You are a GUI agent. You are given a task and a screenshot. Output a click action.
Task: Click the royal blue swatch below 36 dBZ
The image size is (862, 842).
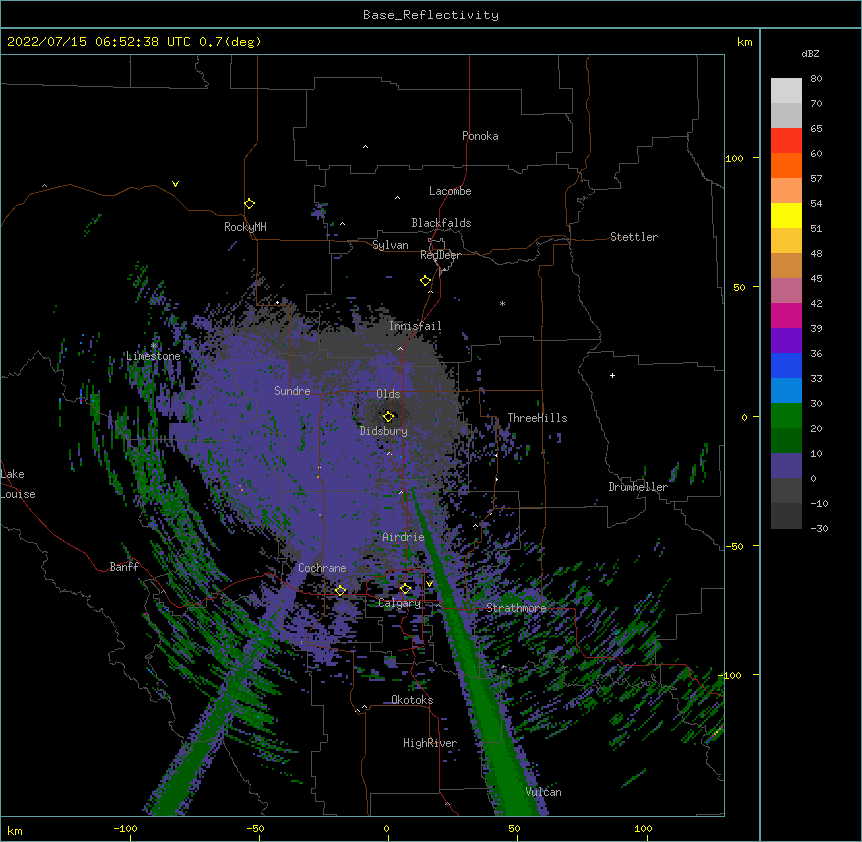pyautogui.click(x=786, y=365)
